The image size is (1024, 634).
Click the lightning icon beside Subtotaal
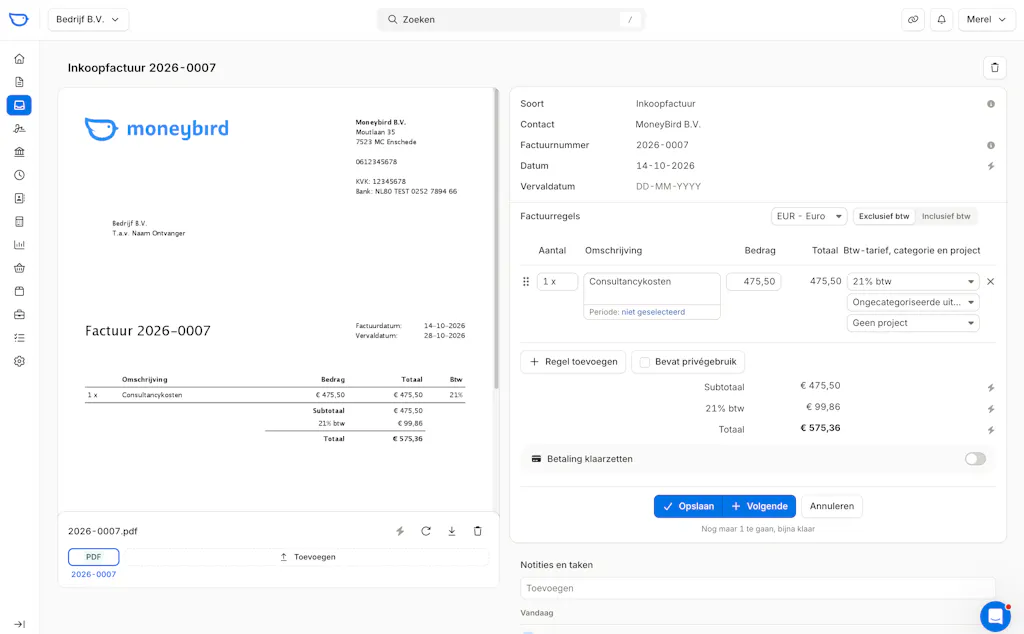click(x=991, y=388)
